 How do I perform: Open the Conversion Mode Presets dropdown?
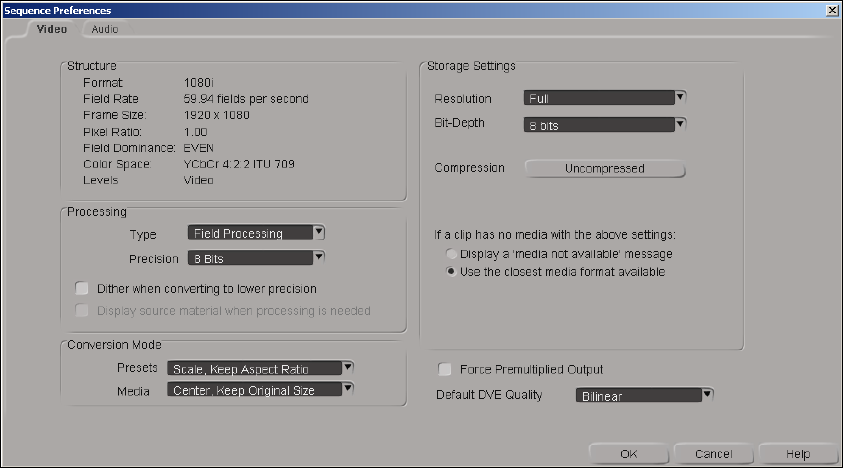coord(260,367)
